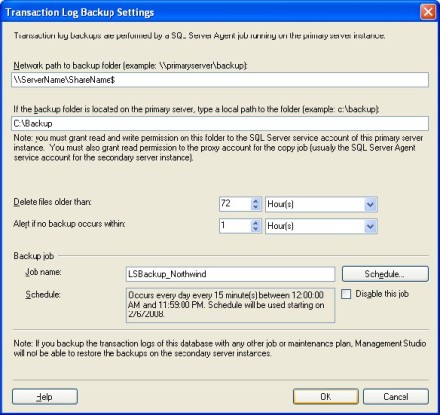
Task: Confirm settings with the OK button
Action: (x=326, y=397)
